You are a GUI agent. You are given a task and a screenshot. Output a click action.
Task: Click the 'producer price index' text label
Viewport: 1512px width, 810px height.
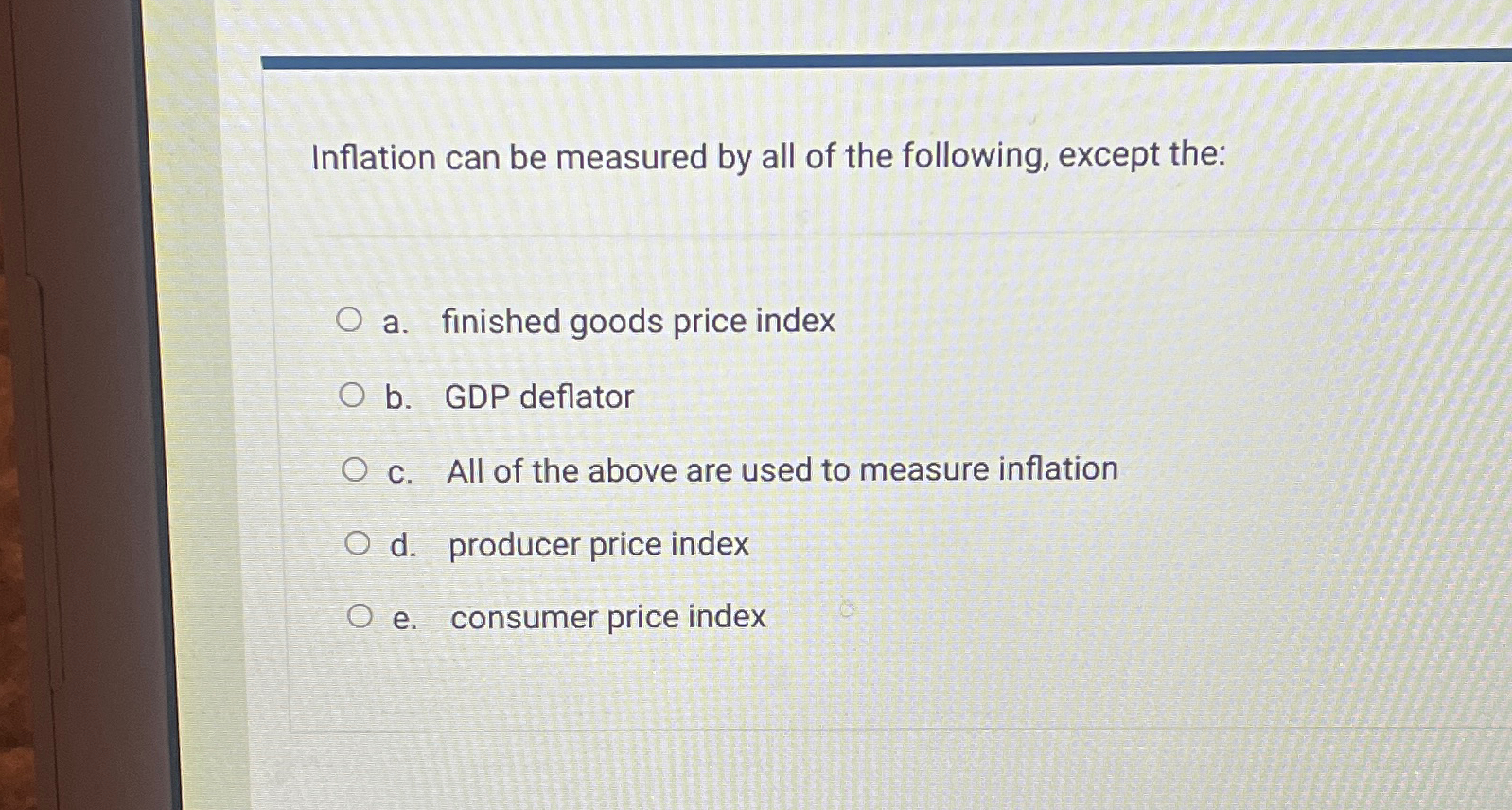pos(597,544)
